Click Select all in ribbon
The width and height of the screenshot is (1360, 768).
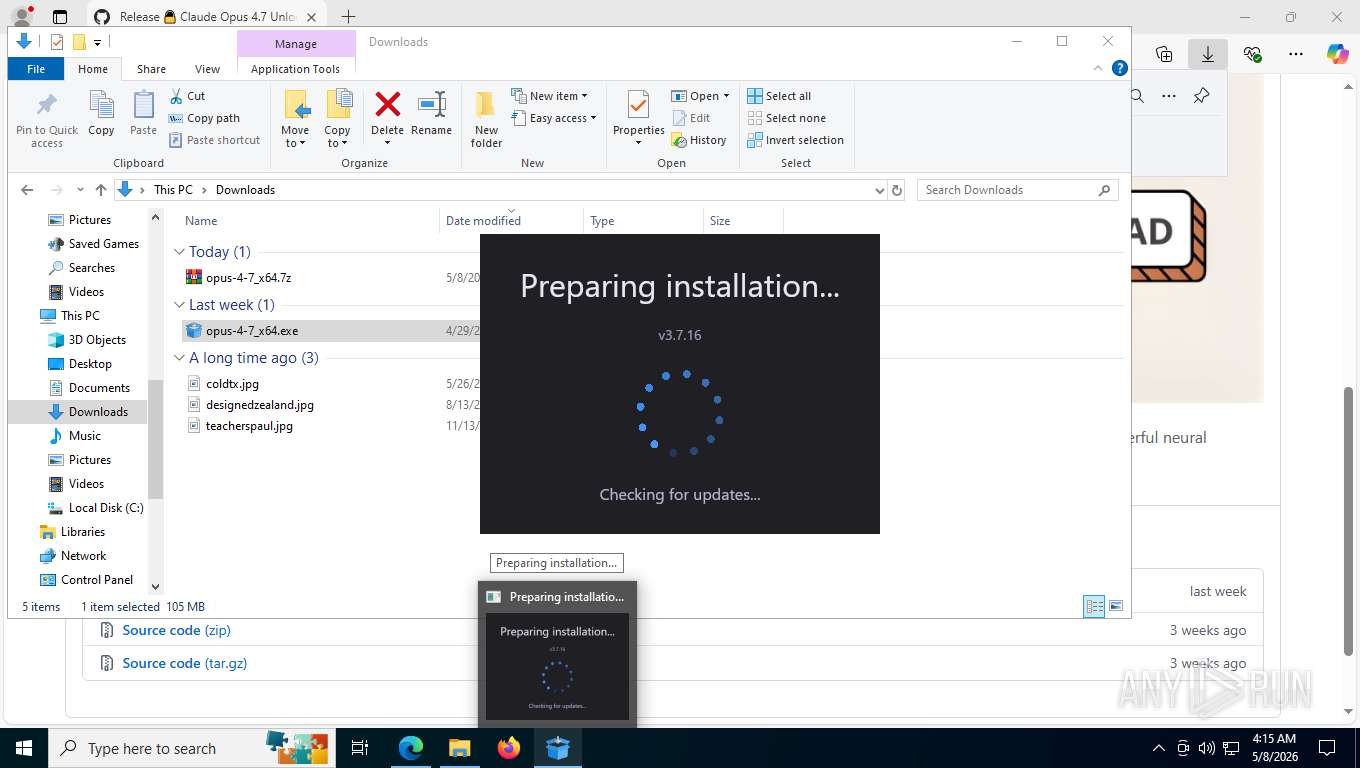(779, 96)
